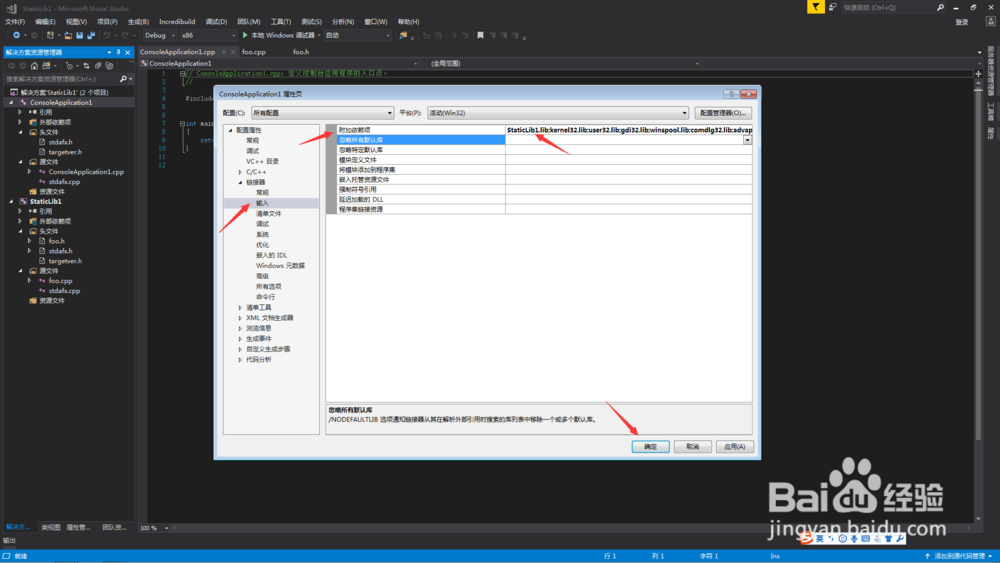Expand the XML 文档生成器 node
Viewport: 1000px width, 563px height.
click(x=240, y=318)
